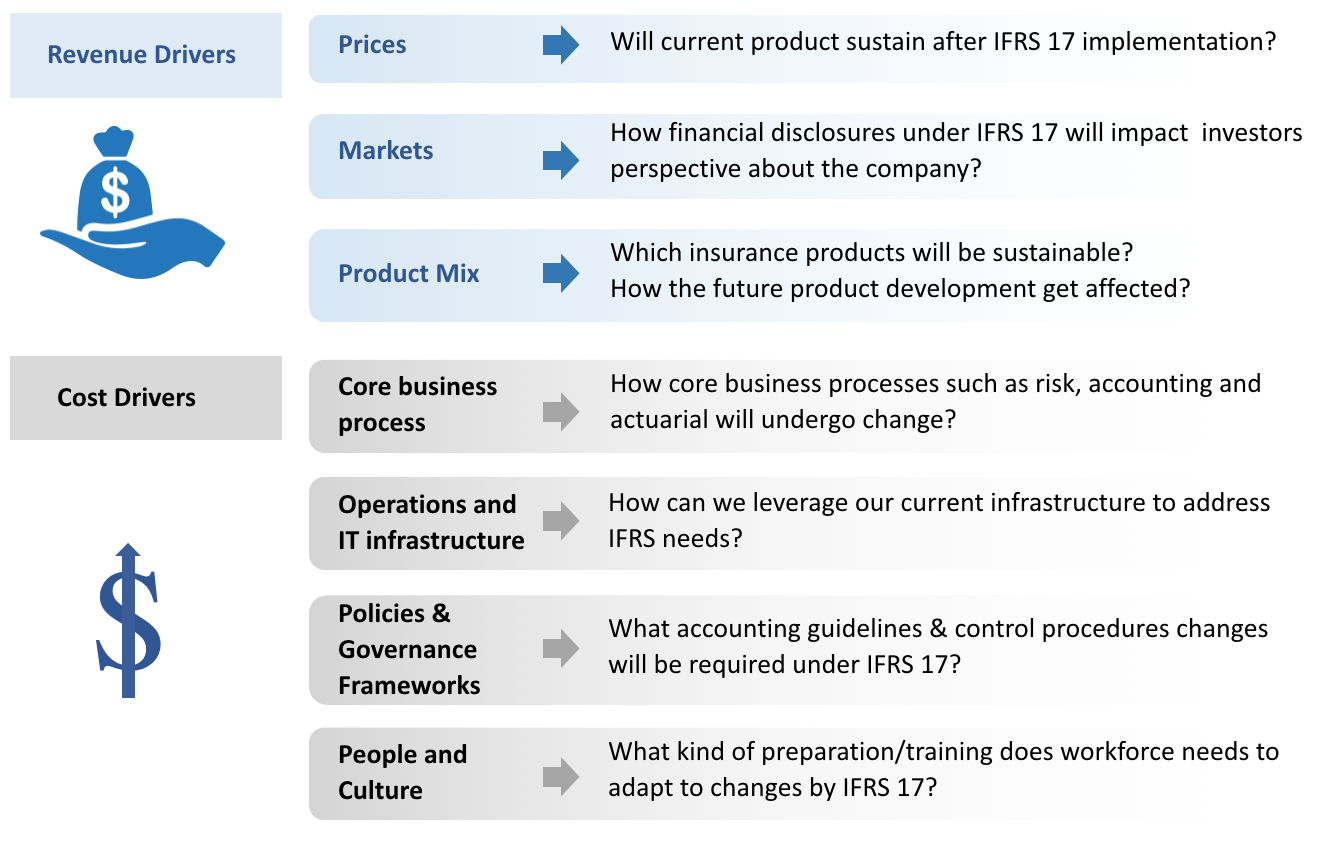The width and height of the screenshot is (1330, 850).
Task: Click the Prices label
Action: [372, 45]
